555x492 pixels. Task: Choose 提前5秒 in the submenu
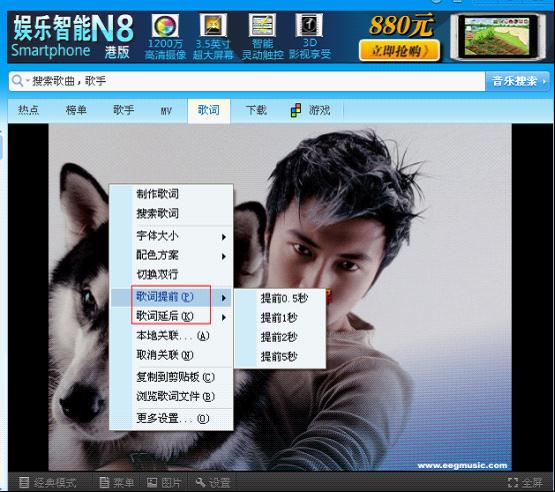point(280,356)
